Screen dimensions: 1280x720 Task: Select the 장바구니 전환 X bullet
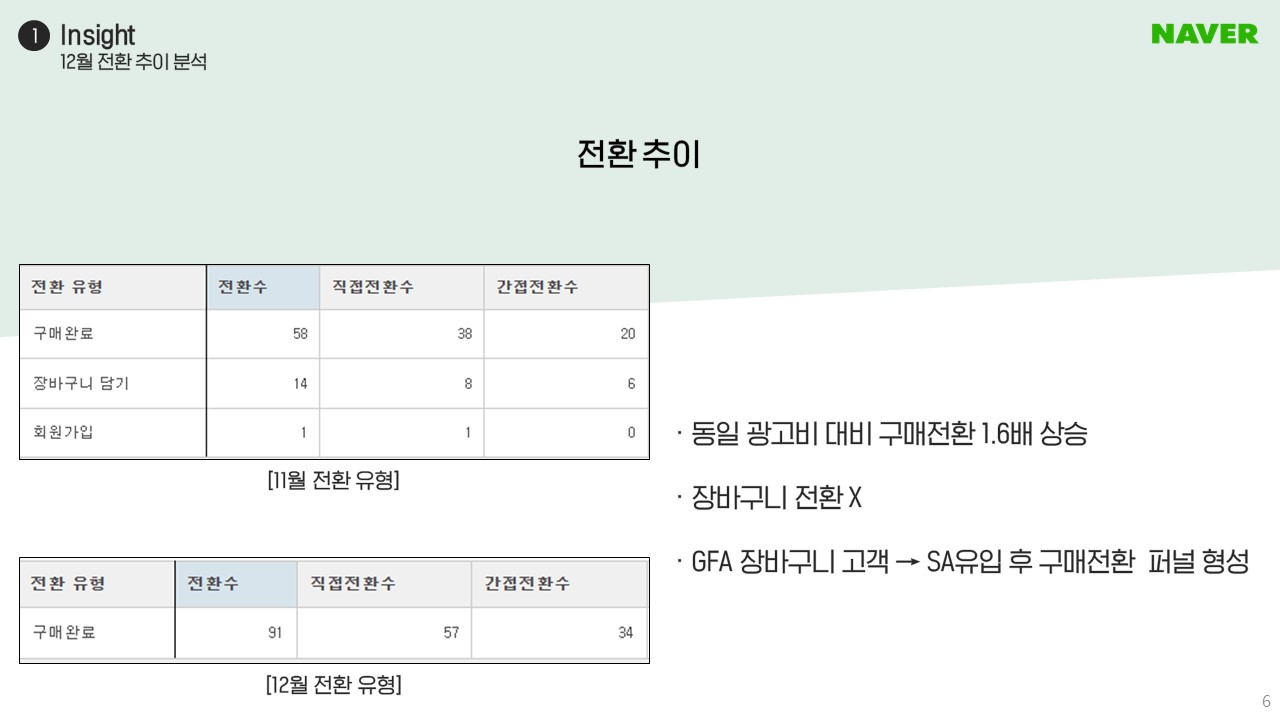click(x=769, y=498)
